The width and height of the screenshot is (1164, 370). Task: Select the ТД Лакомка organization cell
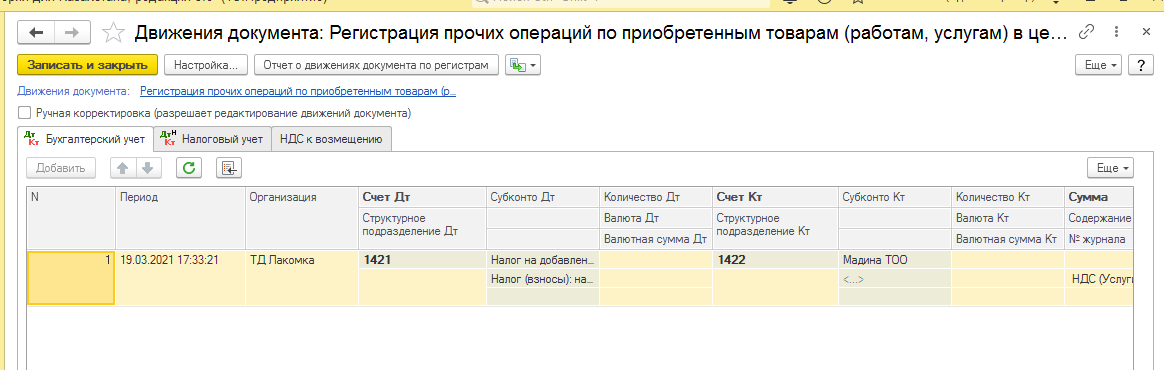coord(302,277)
